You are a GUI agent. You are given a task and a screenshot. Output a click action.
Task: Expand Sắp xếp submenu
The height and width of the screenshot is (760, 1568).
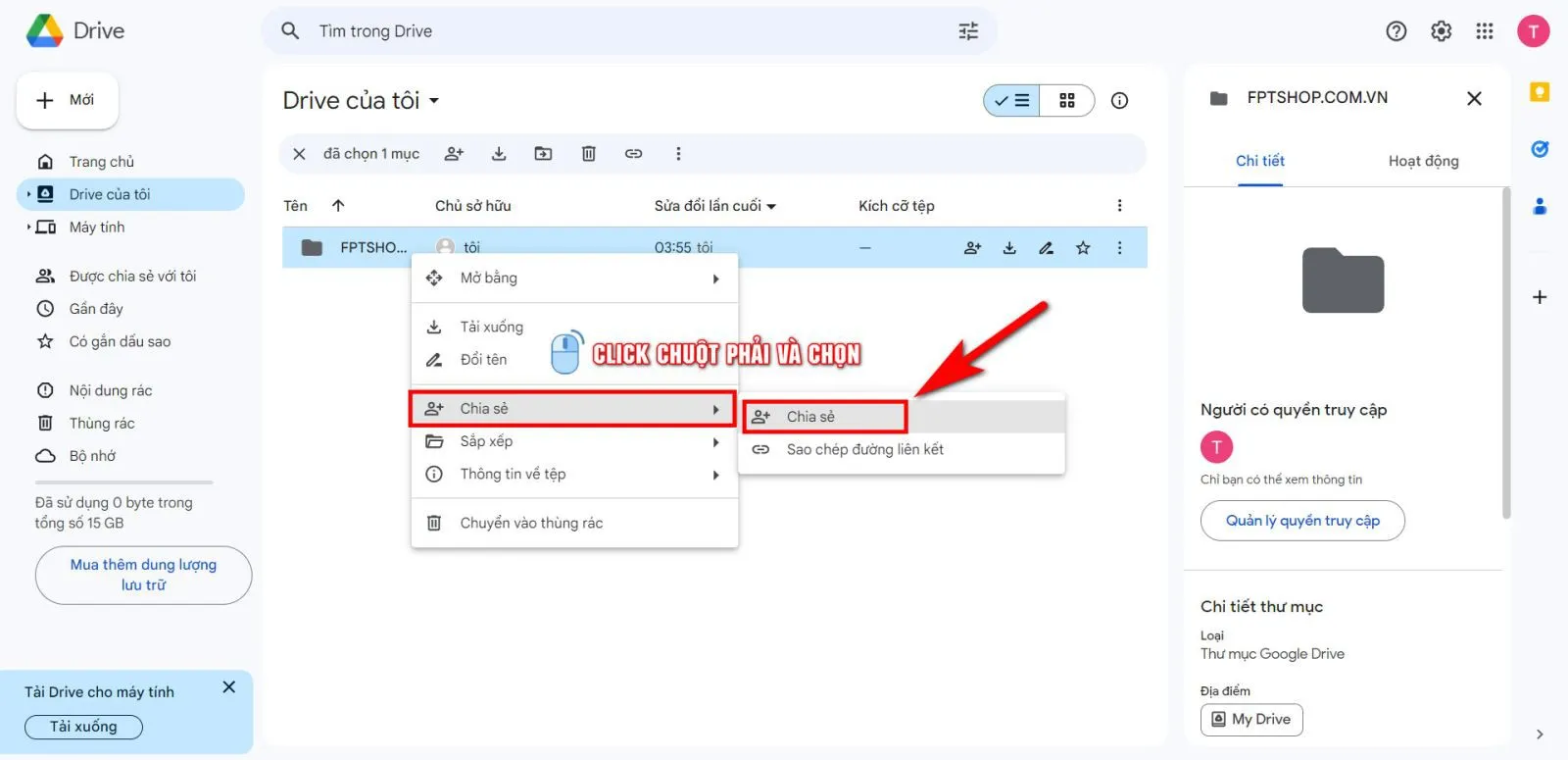click(574, 441)
